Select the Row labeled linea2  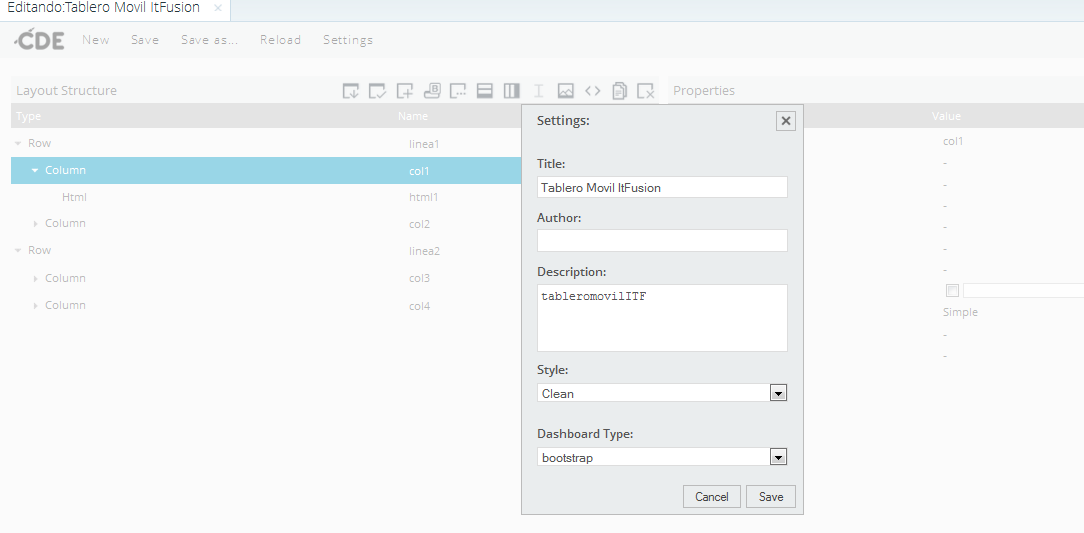coord(266,250)
